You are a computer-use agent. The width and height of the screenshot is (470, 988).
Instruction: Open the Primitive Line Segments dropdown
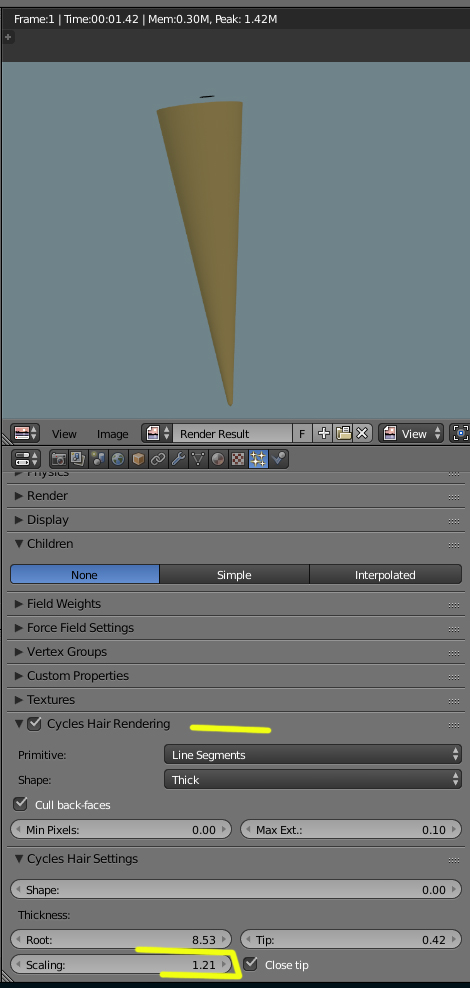click(x=312, y=754)
